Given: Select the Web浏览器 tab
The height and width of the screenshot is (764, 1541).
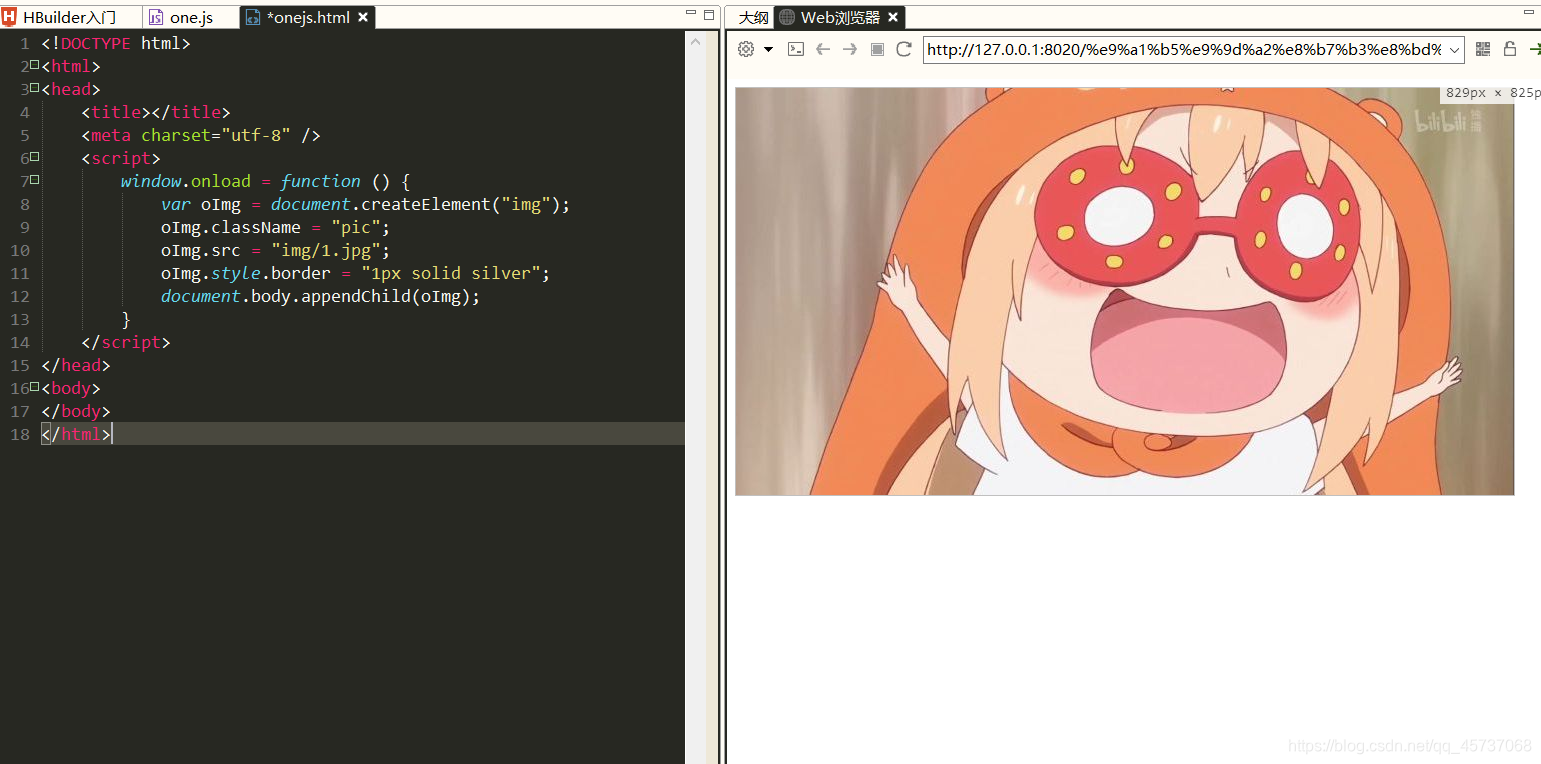Looking at the screenshot, I should [840, 18].
